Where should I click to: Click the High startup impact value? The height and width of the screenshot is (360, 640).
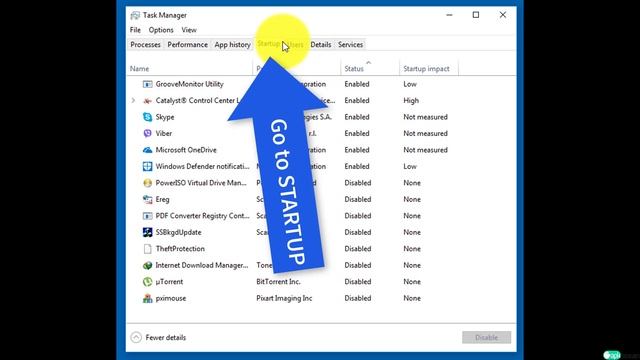(411, 100)
